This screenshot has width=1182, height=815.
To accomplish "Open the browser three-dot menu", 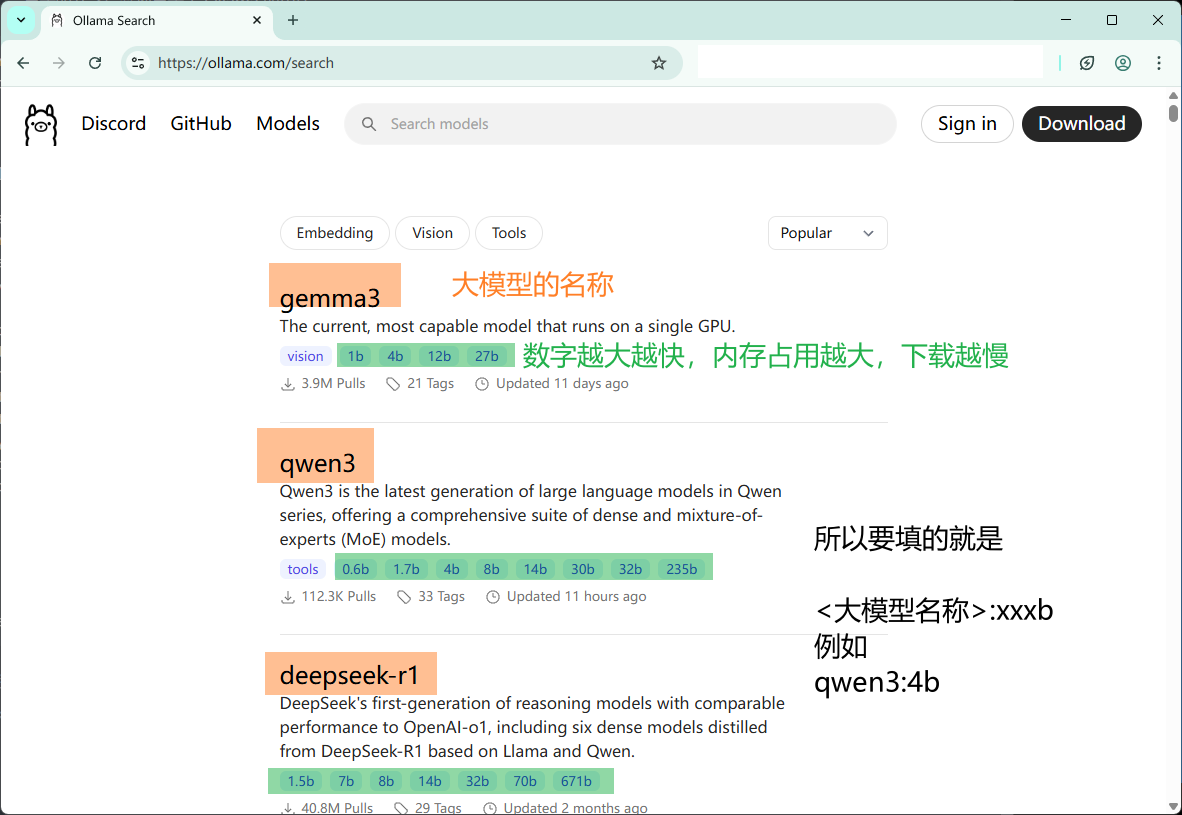I will (1159, 63).
